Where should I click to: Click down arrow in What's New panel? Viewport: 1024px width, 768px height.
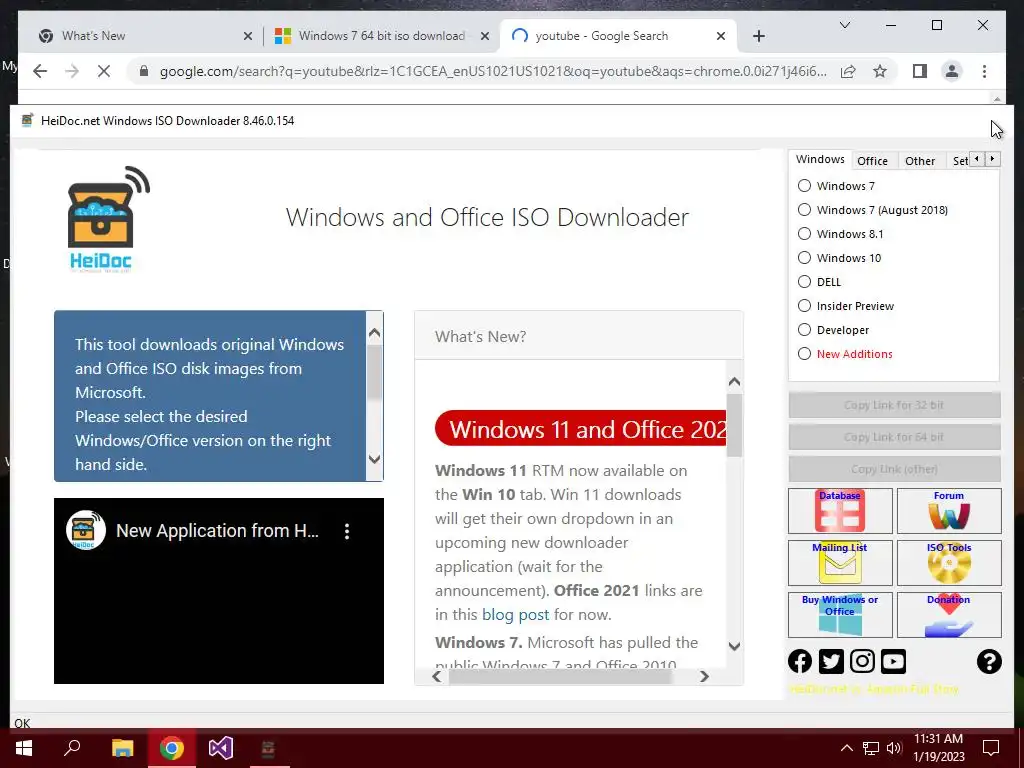[x=734, y=646]
